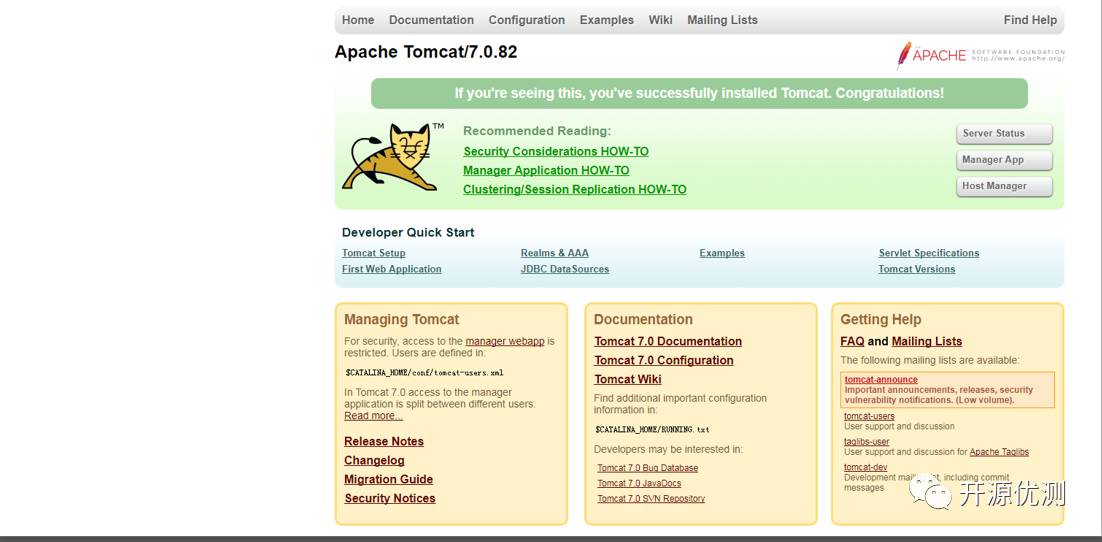
Task: Open Tomcat 7.0 JavaDocs link
Action: click(639, 484)
